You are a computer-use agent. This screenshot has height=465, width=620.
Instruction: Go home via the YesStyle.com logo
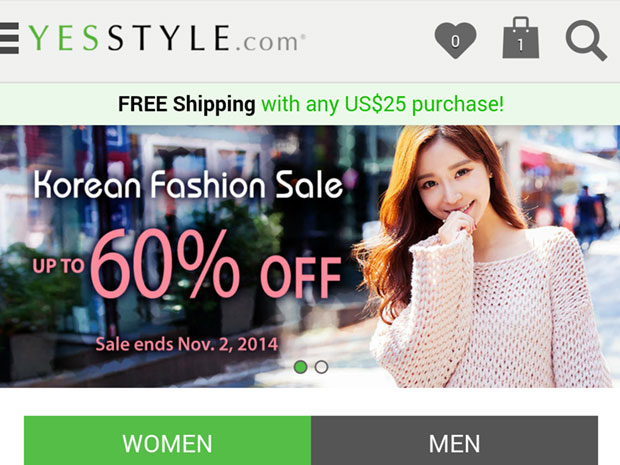pos(166,38)
